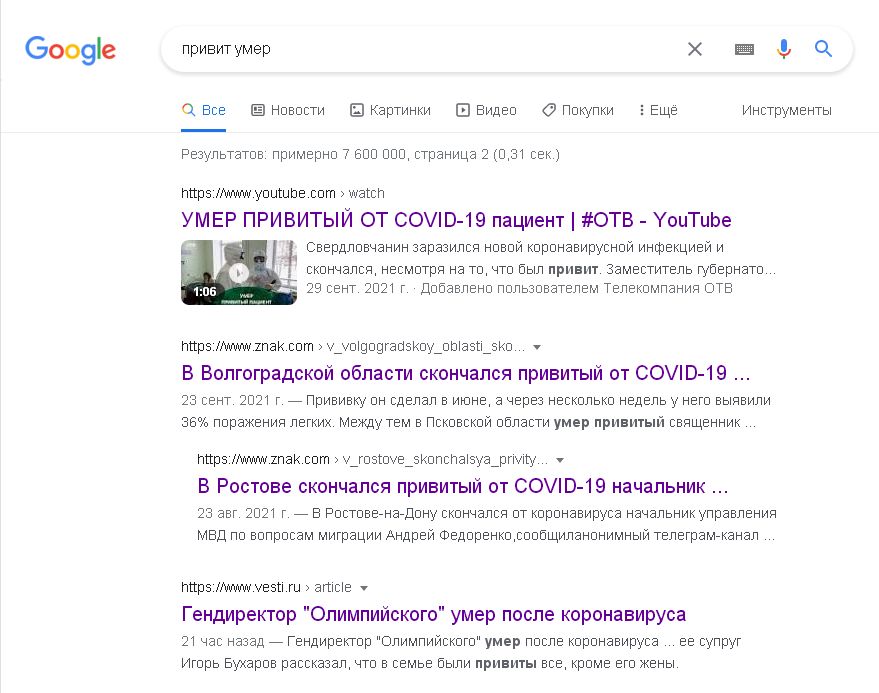Select the Все tab
The height and width of the screenshot is (693, 879).
(203, 110)
